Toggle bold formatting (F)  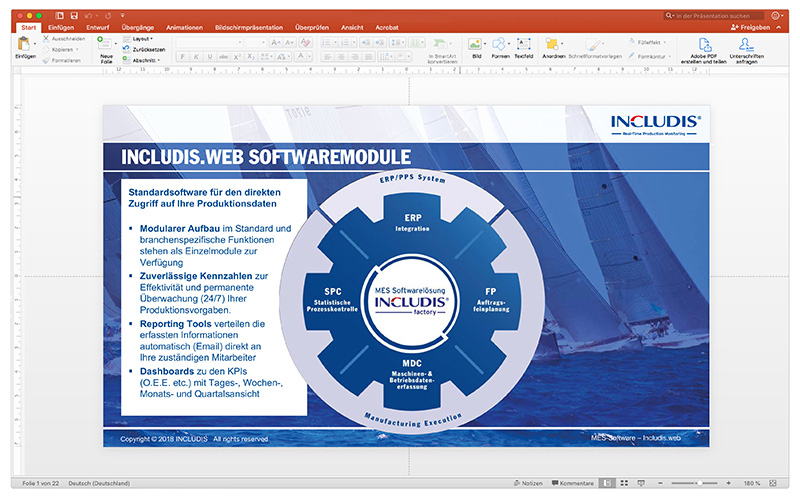tap(183, 57)
